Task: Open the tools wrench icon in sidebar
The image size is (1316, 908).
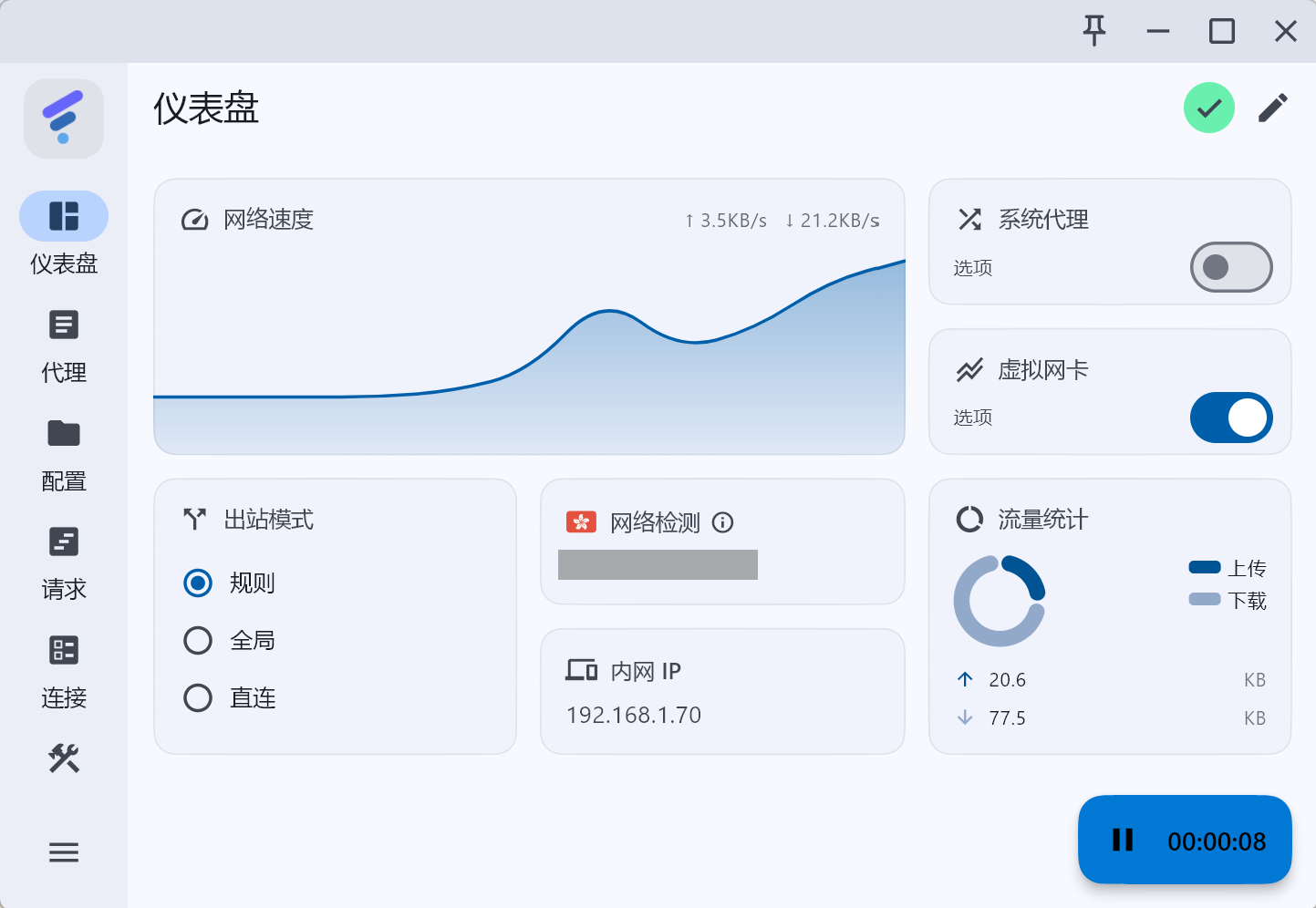Action: point(64,758)
